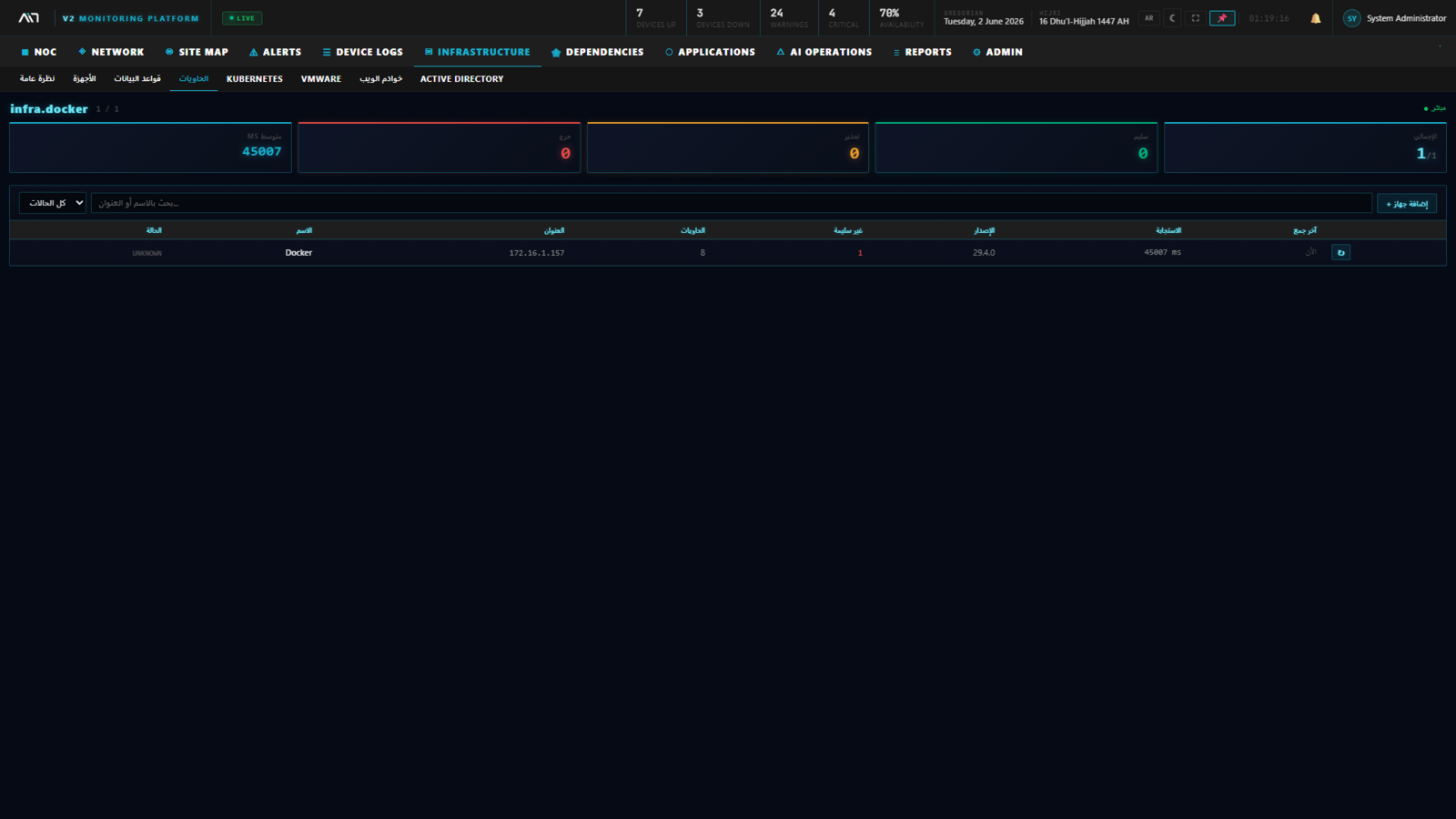
Task: Open the Admin menu
Action: [x=997, y=52]
